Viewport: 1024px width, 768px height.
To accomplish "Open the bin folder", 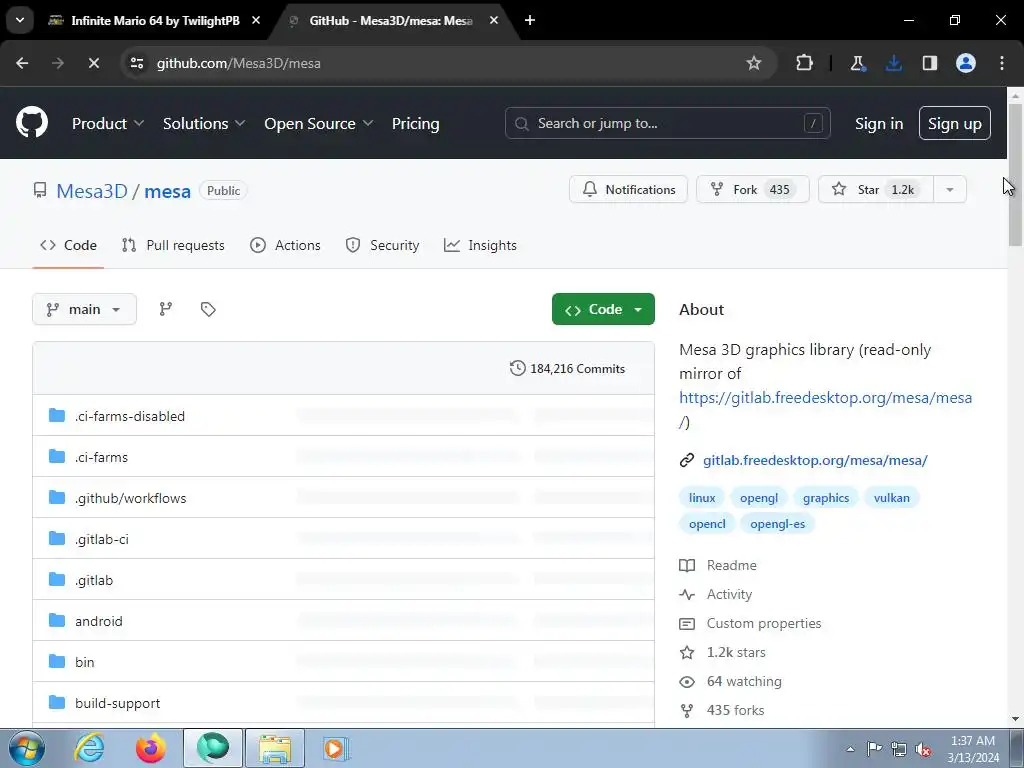I will [85, 662].
